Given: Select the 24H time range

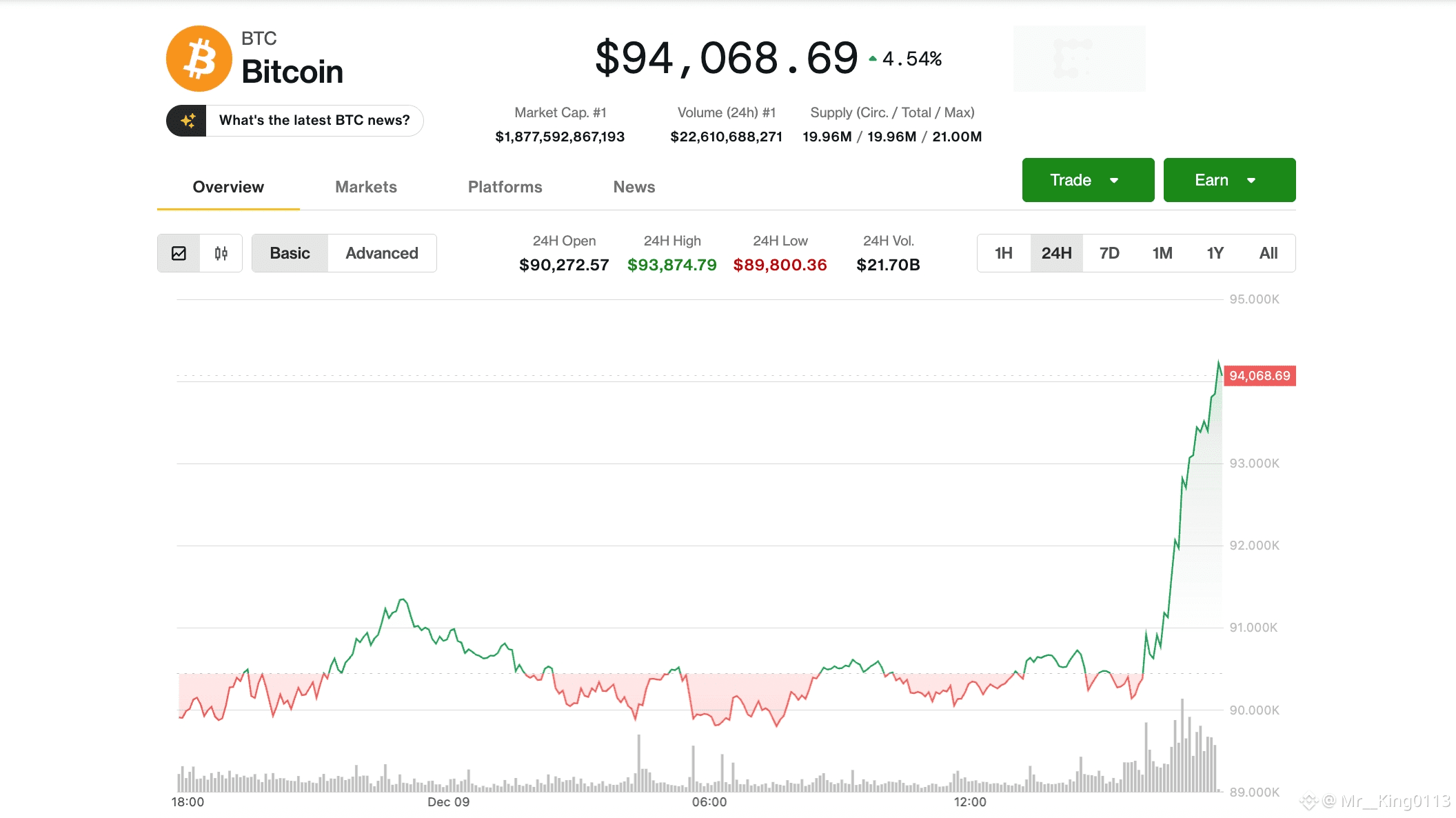Looking at the screenshot, I should (x=1056, y=253).
